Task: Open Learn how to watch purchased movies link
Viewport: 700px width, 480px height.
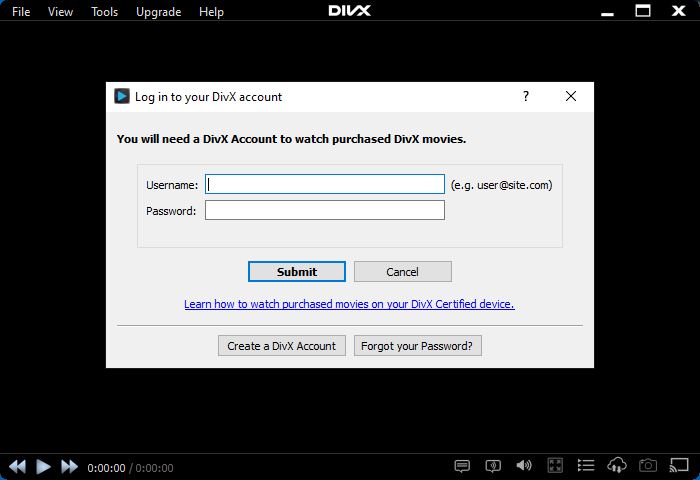Action: point(349,304)
